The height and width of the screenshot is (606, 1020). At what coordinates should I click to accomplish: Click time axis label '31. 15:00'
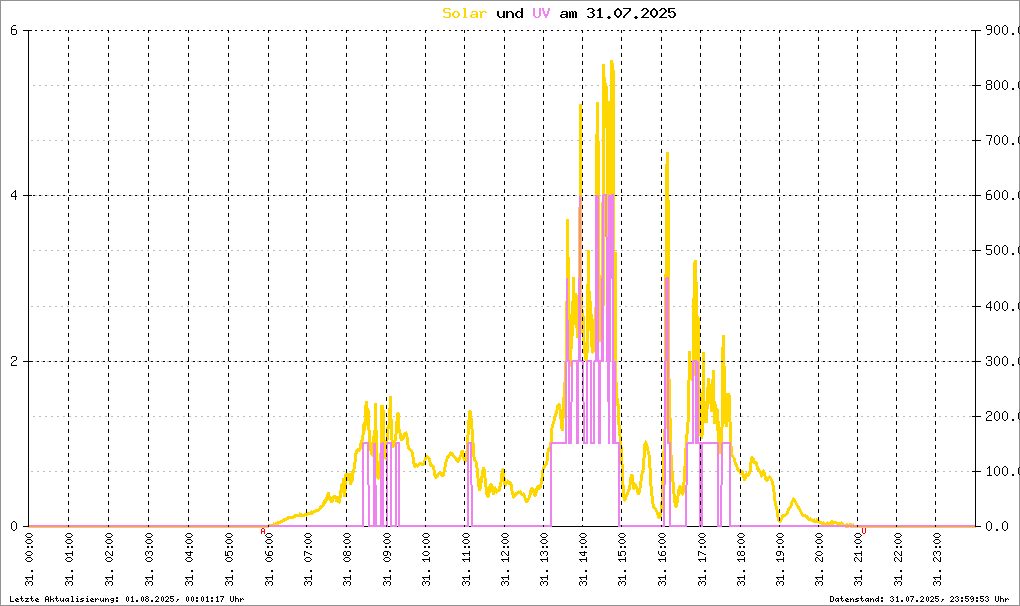pyautogui.click(x=622, y=560)
